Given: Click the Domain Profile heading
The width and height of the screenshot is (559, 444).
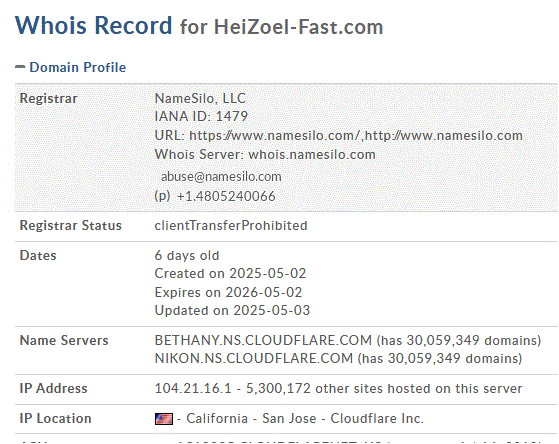Looking at the screenshot, I should [78, 67].
